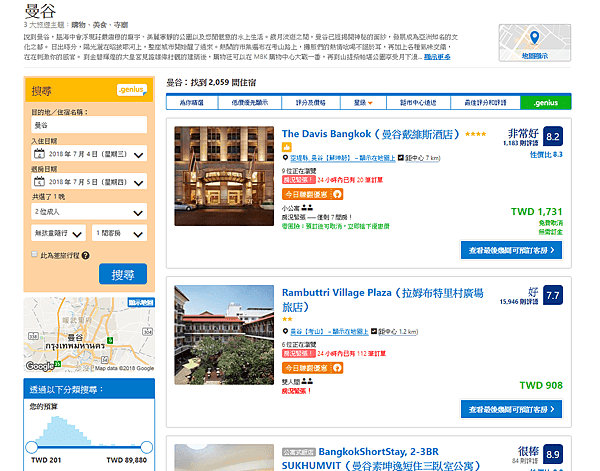Click the distance-to-center icon for The Davis Bangkok
The image size is (600, 471).
point(401,158)
